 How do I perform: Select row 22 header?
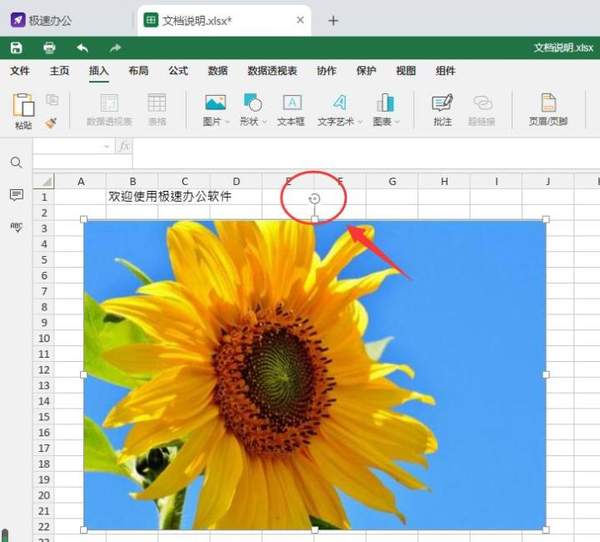(x=44, y=527)
